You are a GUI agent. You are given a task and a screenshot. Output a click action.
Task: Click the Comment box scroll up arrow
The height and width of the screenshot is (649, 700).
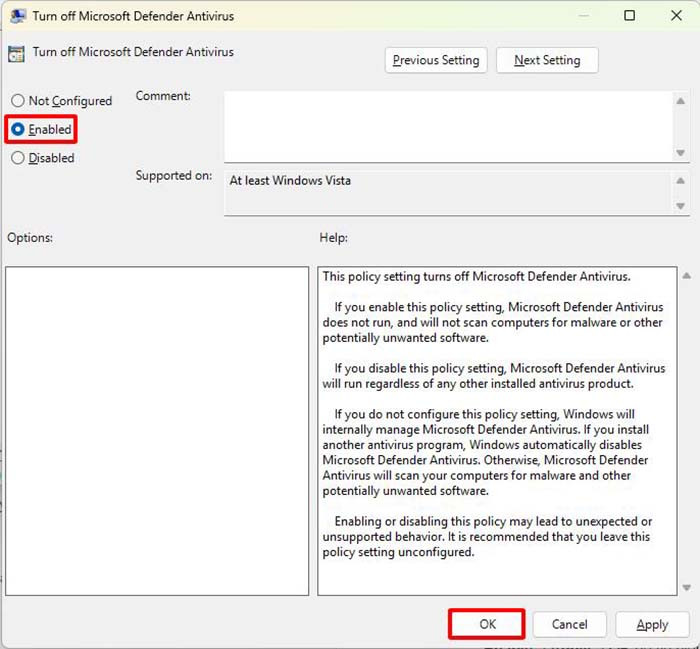[x=681, y=98]
